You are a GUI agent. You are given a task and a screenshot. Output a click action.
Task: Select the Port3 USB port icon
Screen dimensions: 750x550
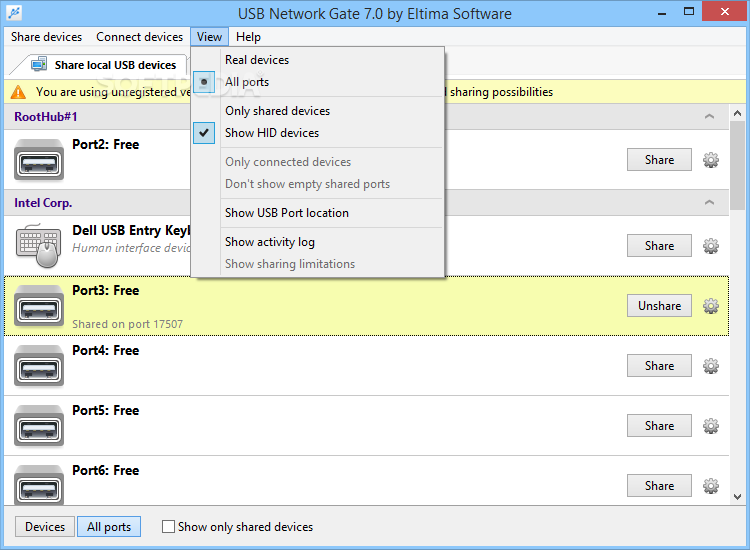coord(39,306)
